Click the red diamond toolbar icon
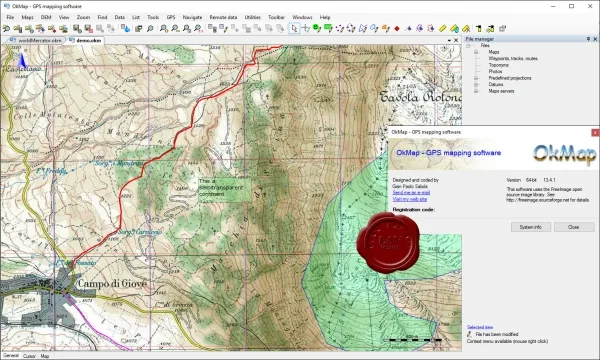 pyautogui.click(x=397, y=29)
